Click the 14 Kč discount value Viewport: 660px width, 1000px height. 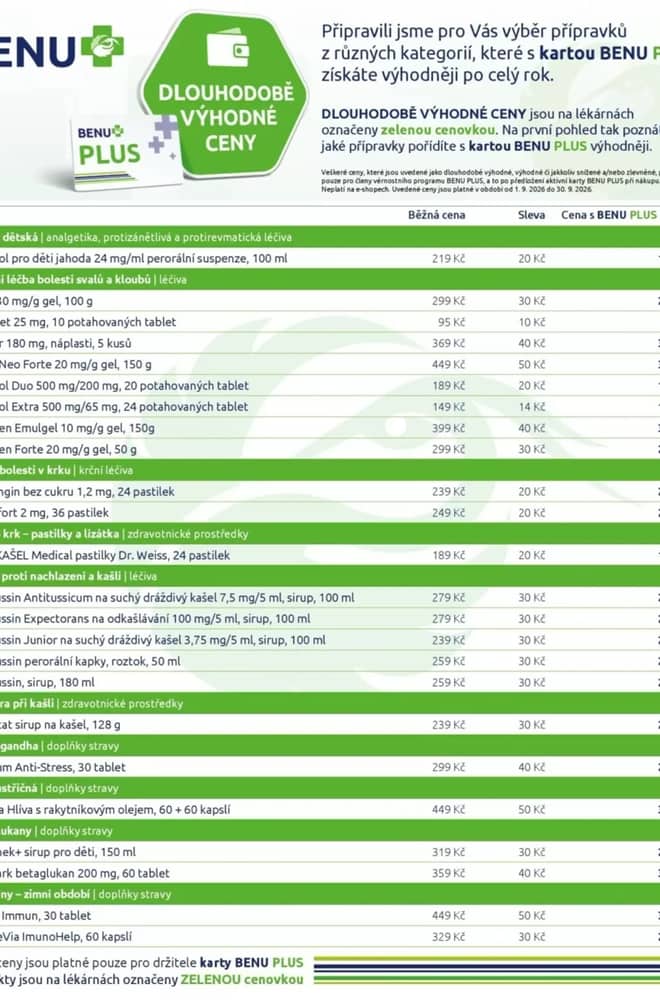(532, 406)
